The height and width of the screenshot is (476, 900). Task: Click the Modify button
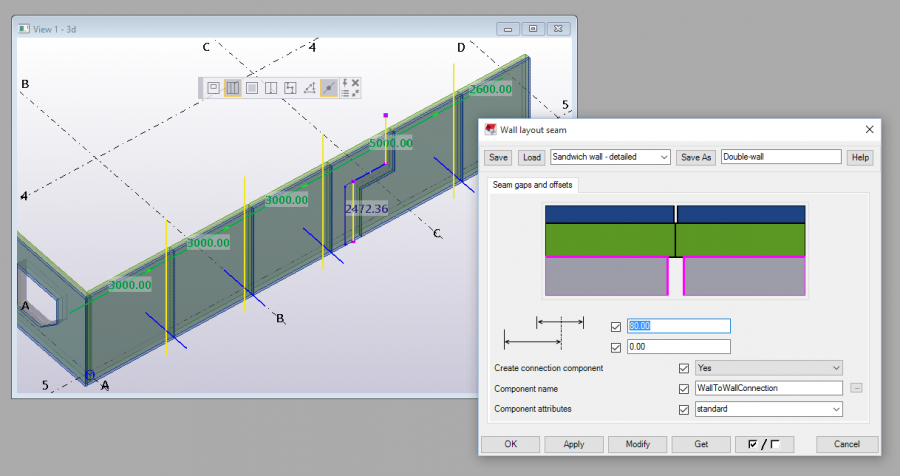[638, 444]
